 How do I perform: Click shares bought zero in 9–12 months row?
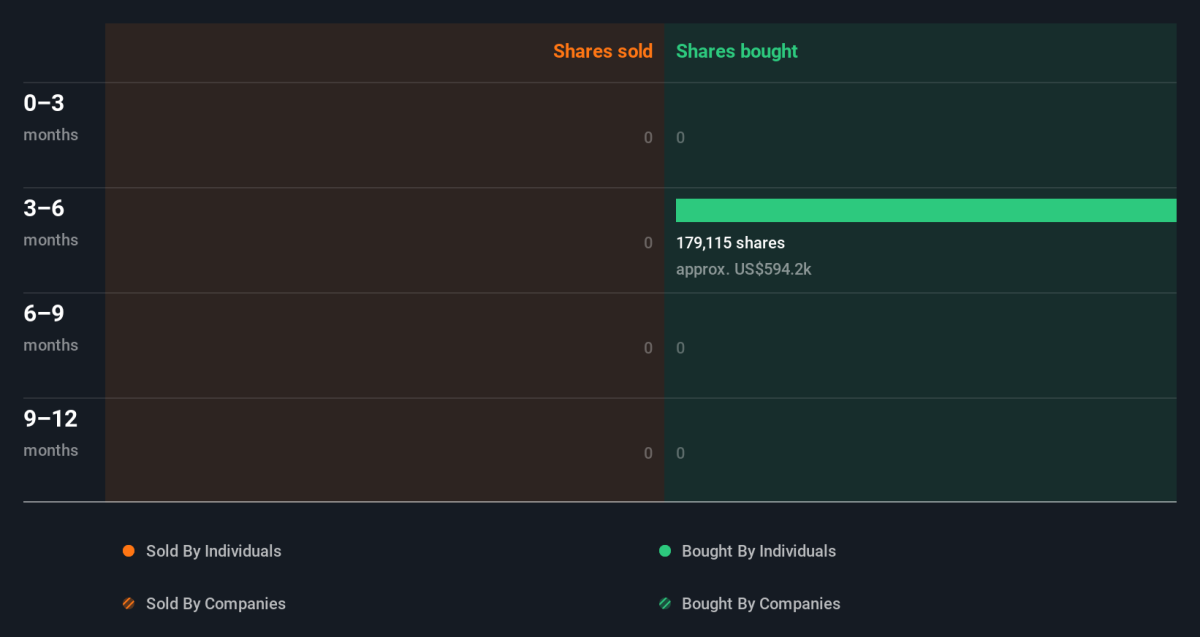[681, 453]
